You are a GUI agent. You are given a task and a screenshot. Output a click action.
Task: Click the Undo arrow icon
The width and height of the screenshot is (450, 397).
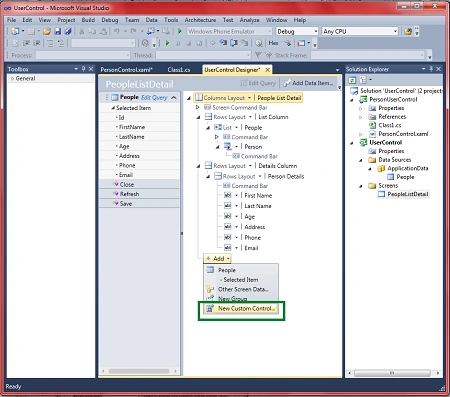coord(116,31)
